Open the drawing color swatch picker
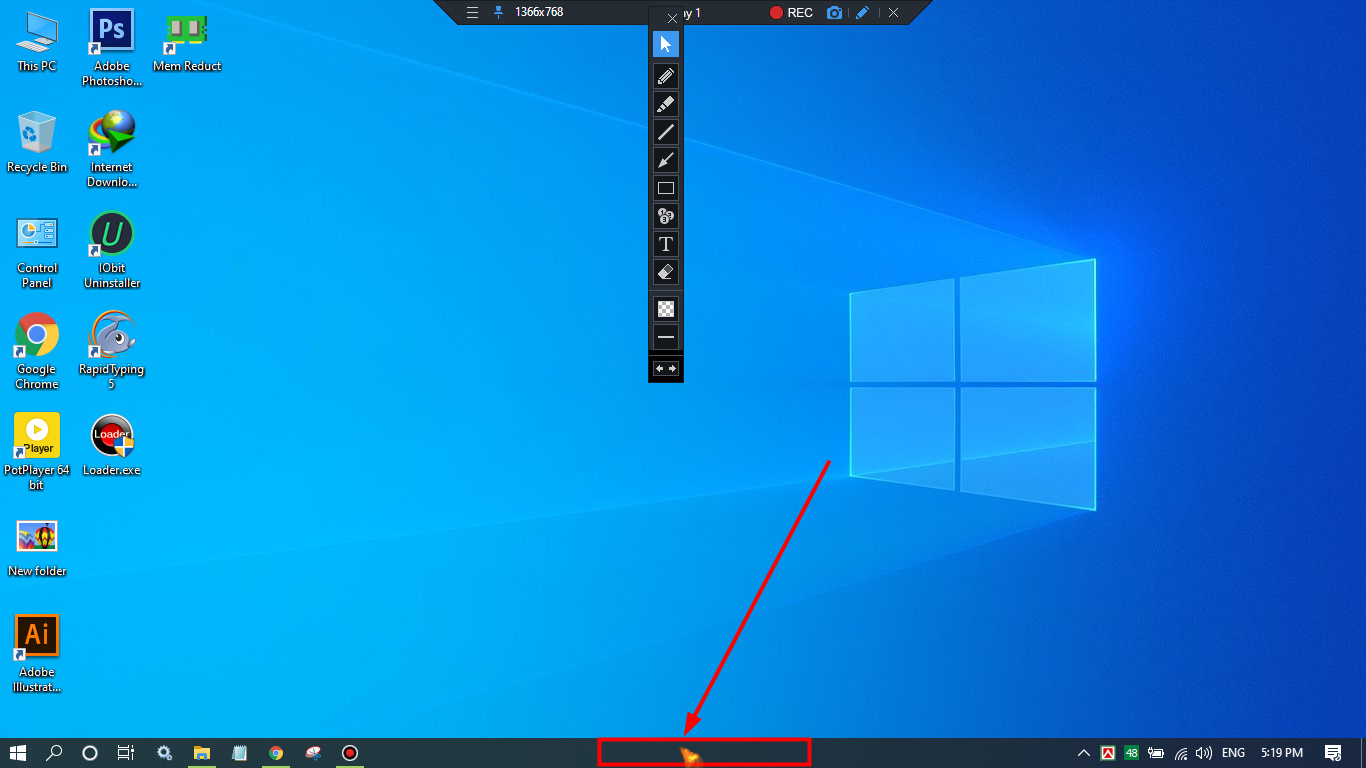 (x=665, y=309)
